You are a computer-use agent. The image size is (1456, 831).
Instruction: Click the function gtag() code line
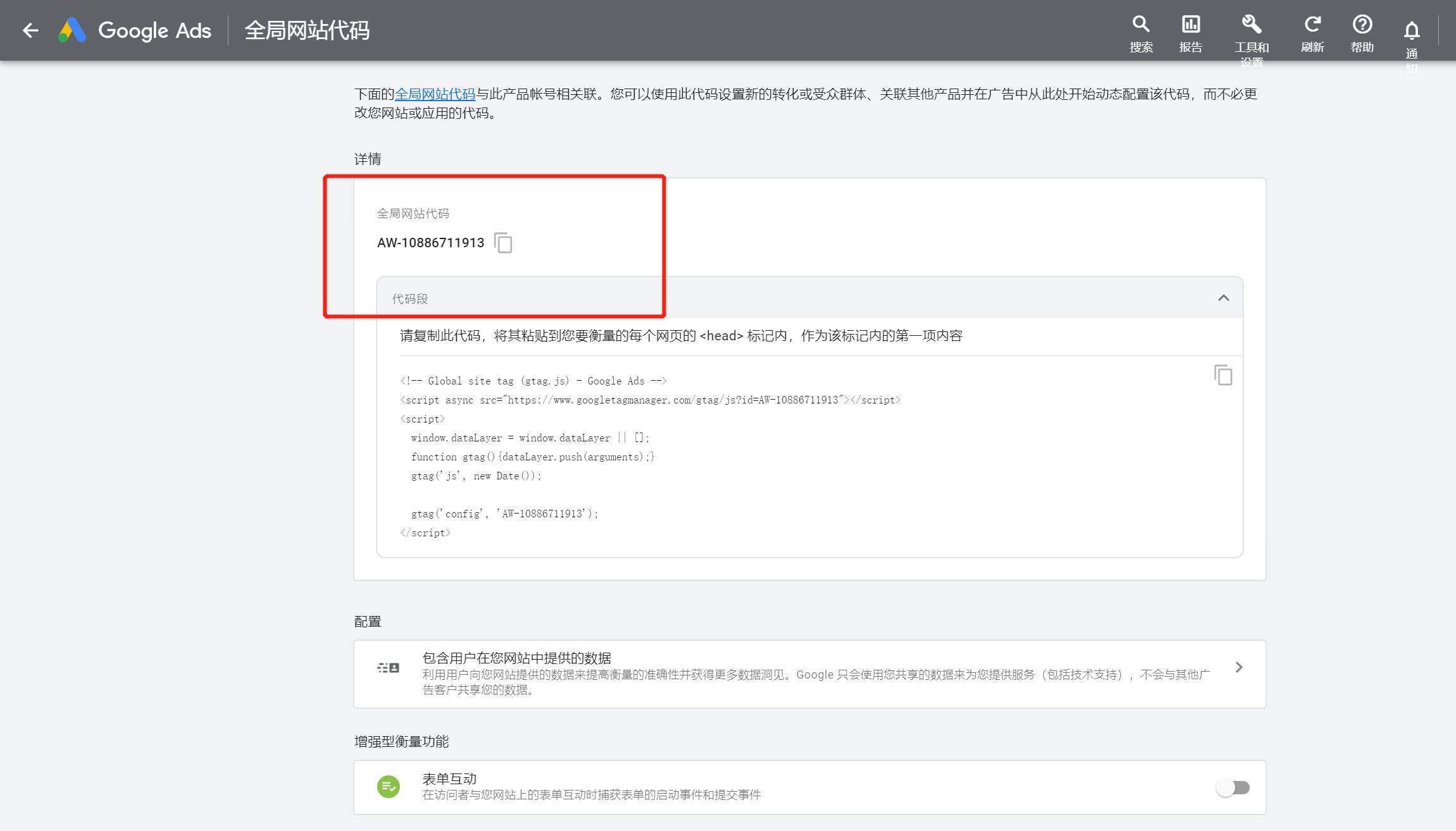point(533,457)
